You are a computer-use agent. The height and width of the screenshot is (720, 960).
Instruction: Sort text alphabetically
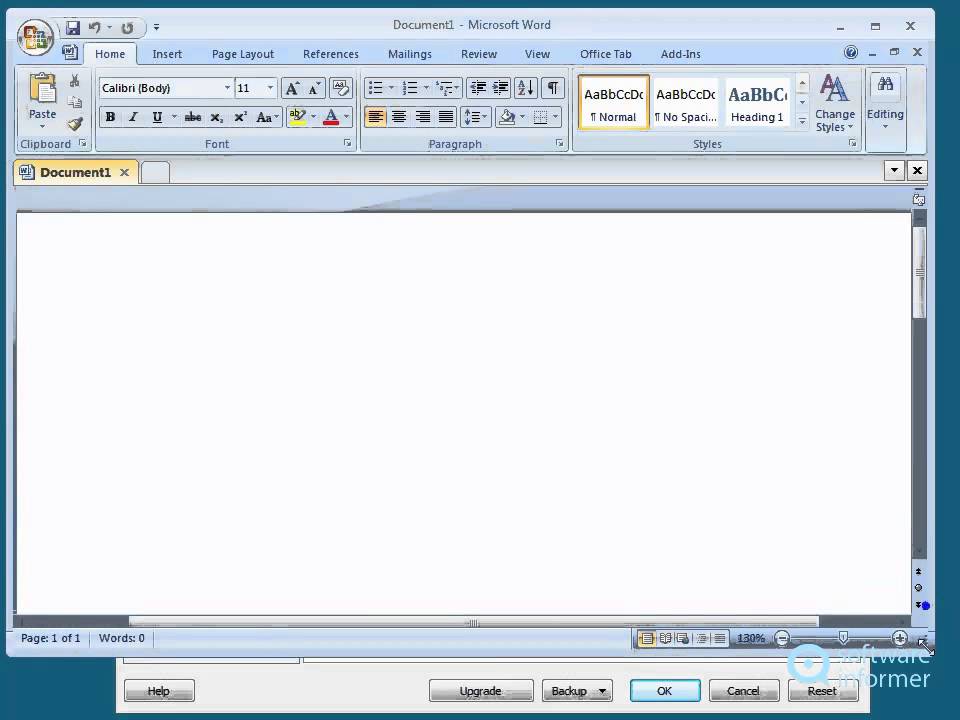(x=526, y=88)
